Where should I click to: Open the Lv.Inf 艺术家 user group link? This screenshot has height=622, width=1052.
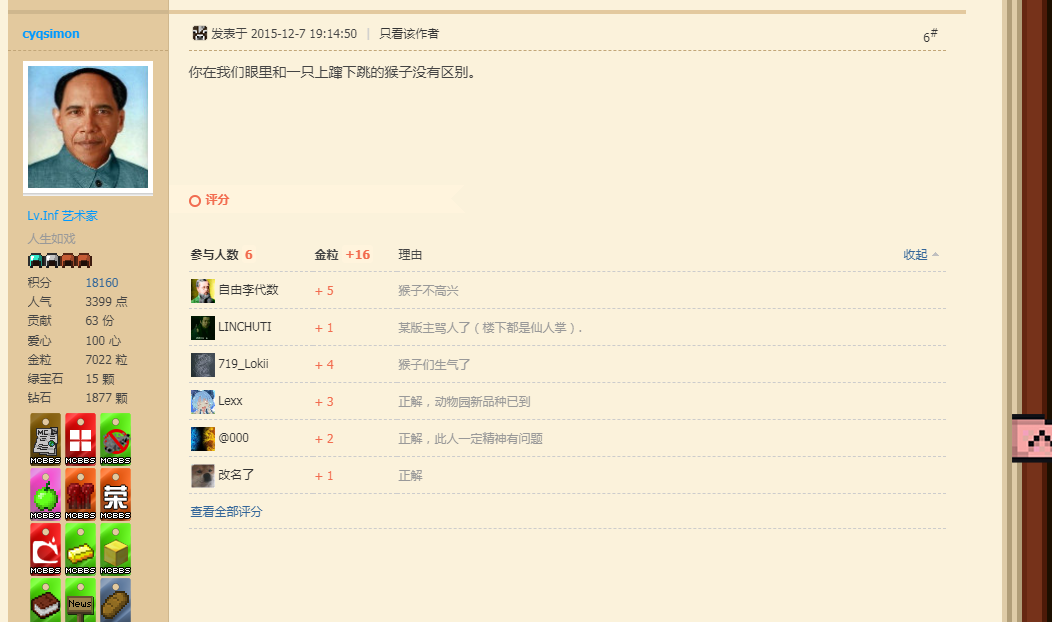pyautogui.click(x=62, y=215)
